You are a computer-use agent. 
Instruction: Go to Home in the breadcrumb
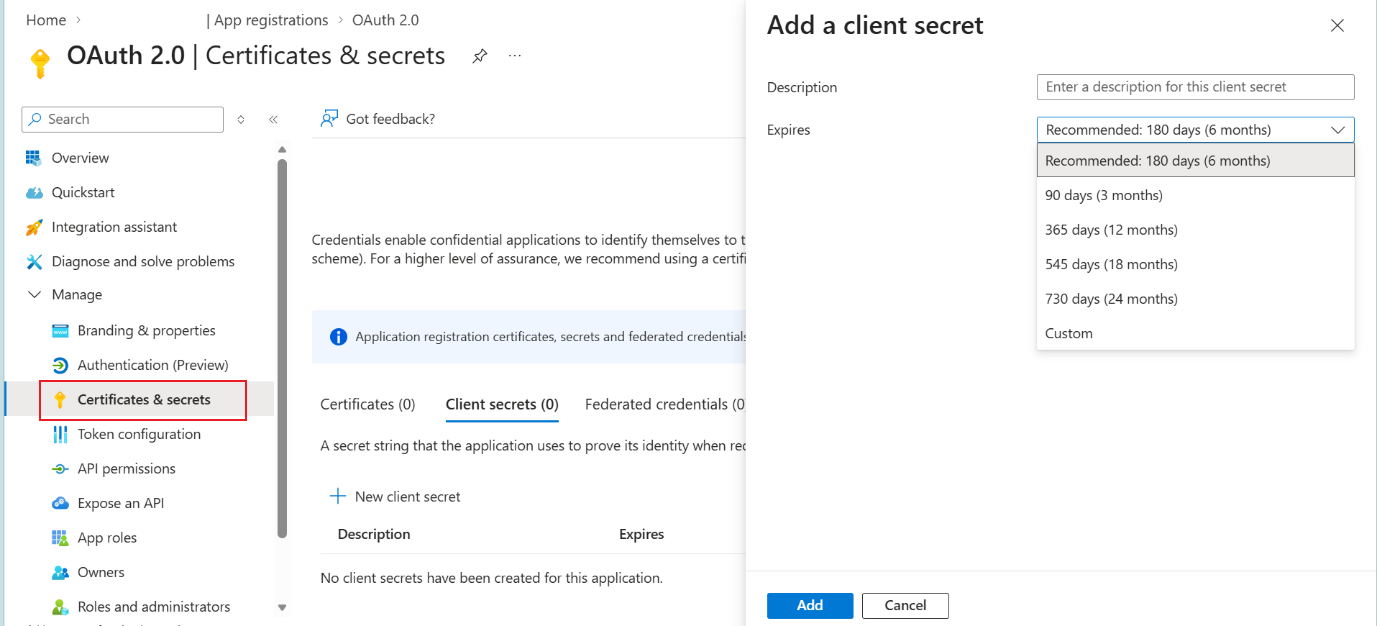(x=46, y=20)
